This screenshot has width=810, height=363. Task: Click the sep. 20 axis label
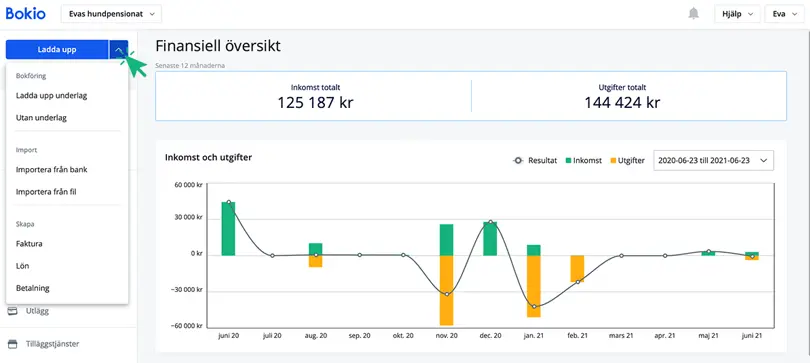360,336
